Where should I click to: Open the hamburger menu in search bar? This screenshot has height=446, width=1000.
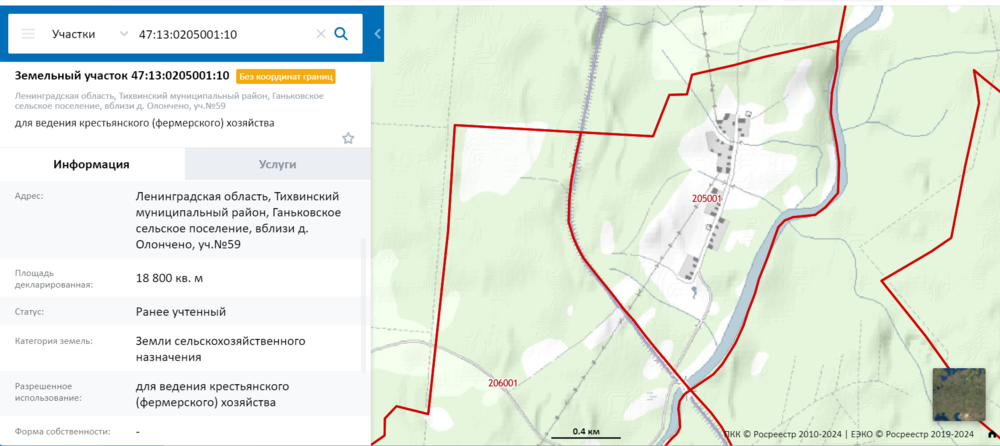point(28,34)
